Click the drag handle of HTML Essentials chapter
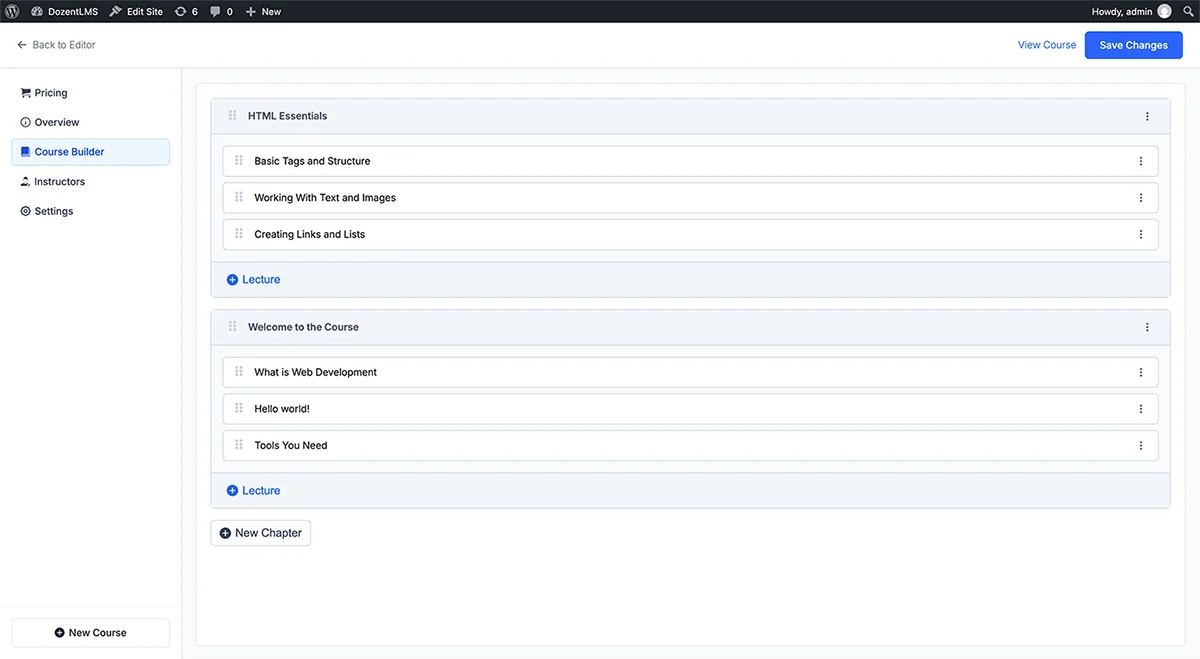The image size is (1200, 659). (x=233, y=116)
